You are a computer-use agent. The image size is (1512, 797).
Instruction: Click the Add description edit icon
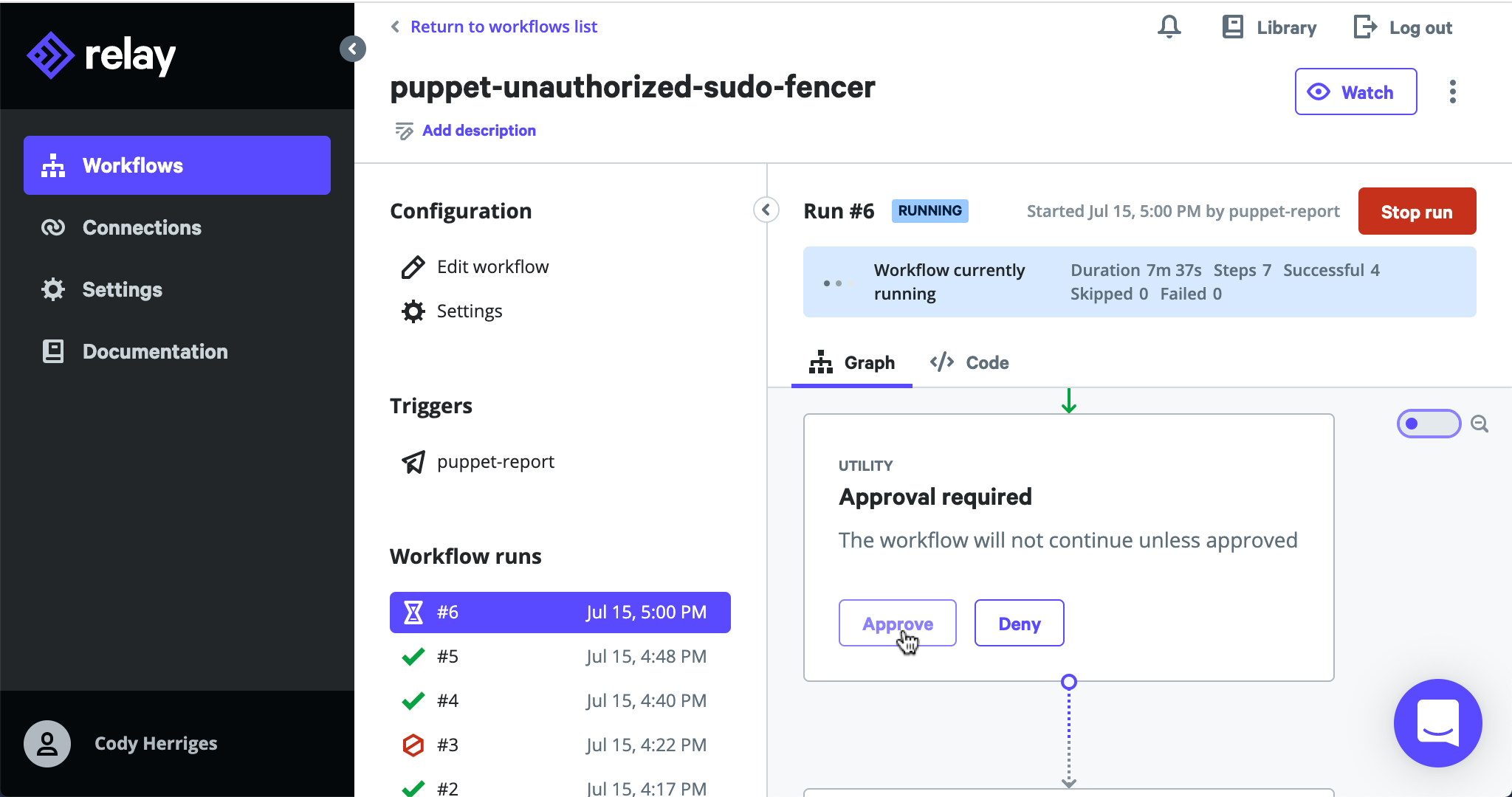tap(404, 131)
